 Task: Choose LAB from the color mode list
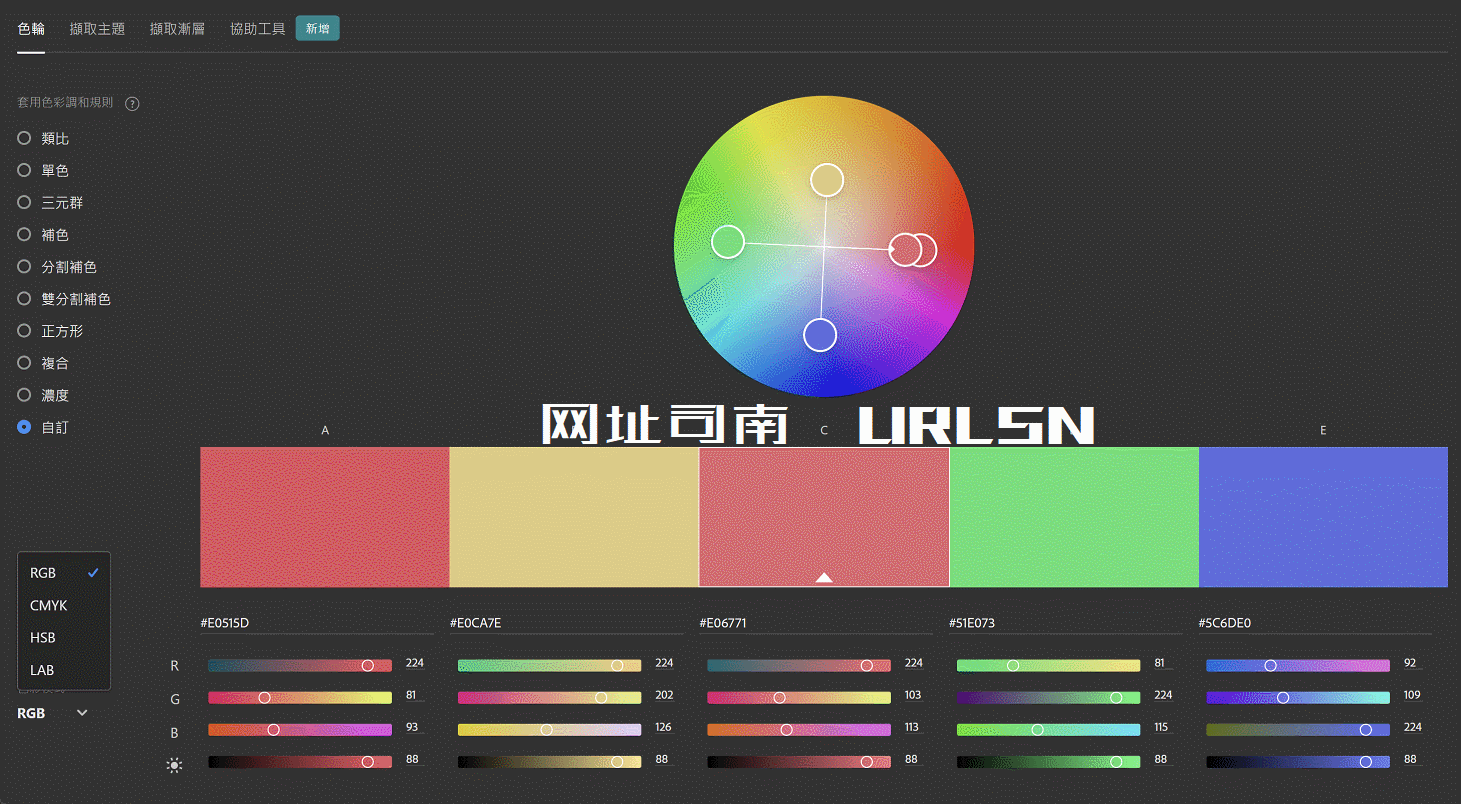click(42, 670)
